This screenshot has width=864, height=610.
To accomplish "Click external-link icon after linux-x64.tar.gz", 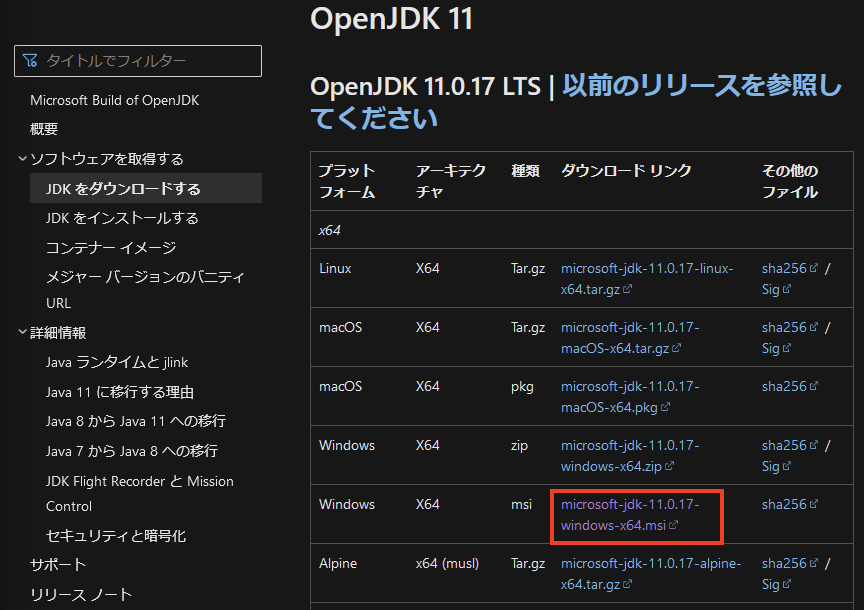I will point(627,289).
